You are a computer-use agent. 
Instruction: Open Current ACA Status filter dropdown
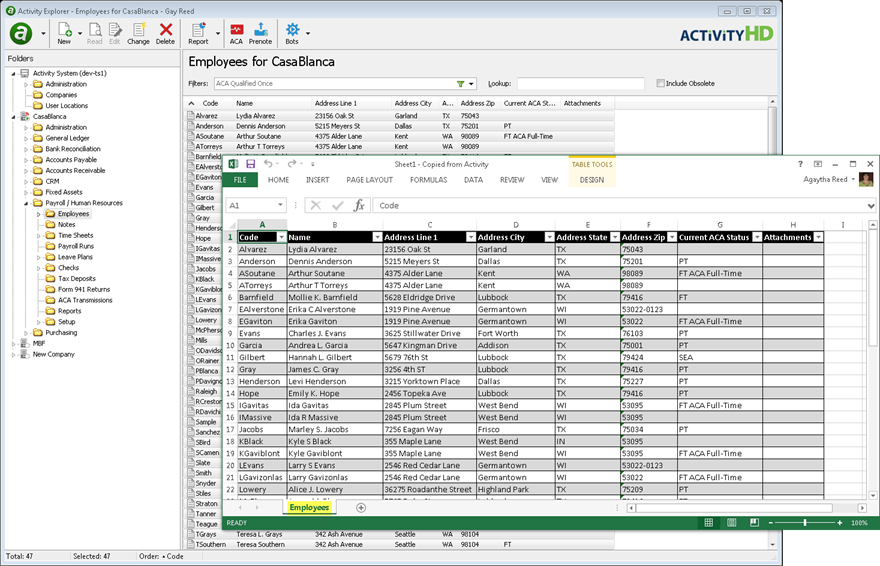[x=757, y=237]
